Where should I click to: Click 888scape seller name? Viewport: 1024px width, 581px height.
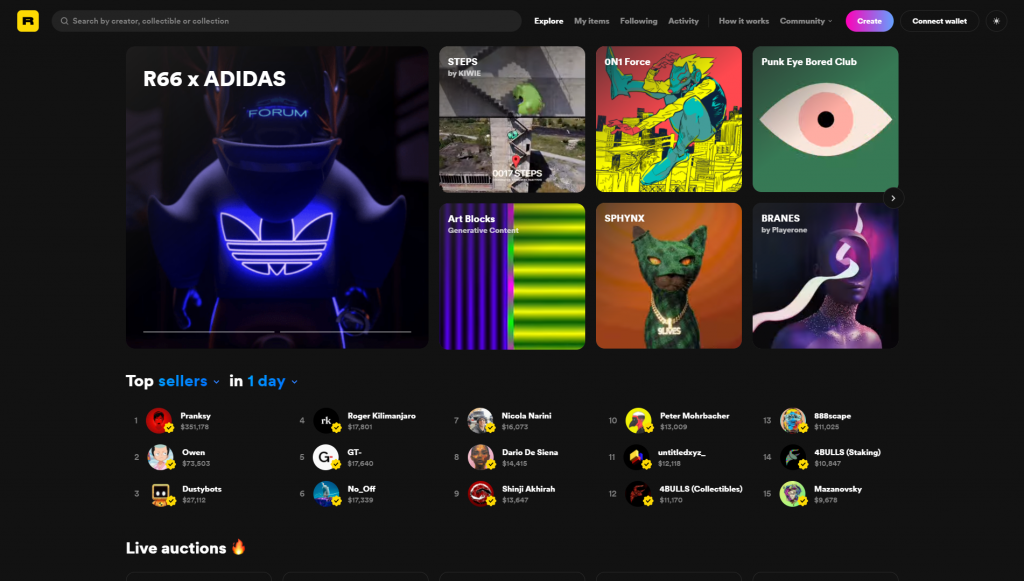click(832, 416)
